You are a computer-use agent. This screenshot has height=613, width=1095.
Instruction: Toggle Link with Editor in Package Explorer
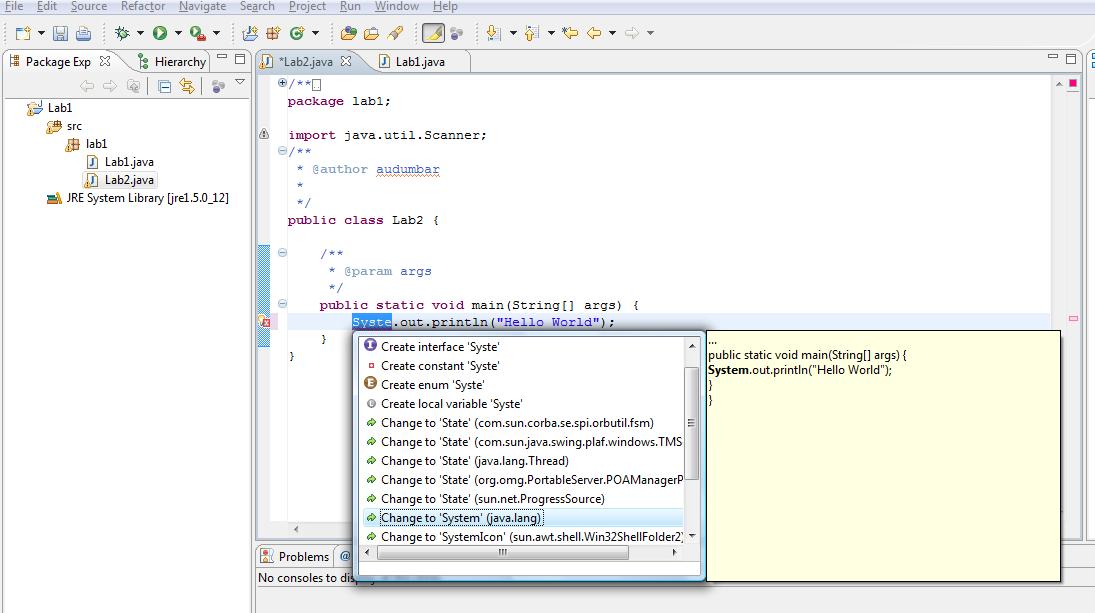coord(187,86)
